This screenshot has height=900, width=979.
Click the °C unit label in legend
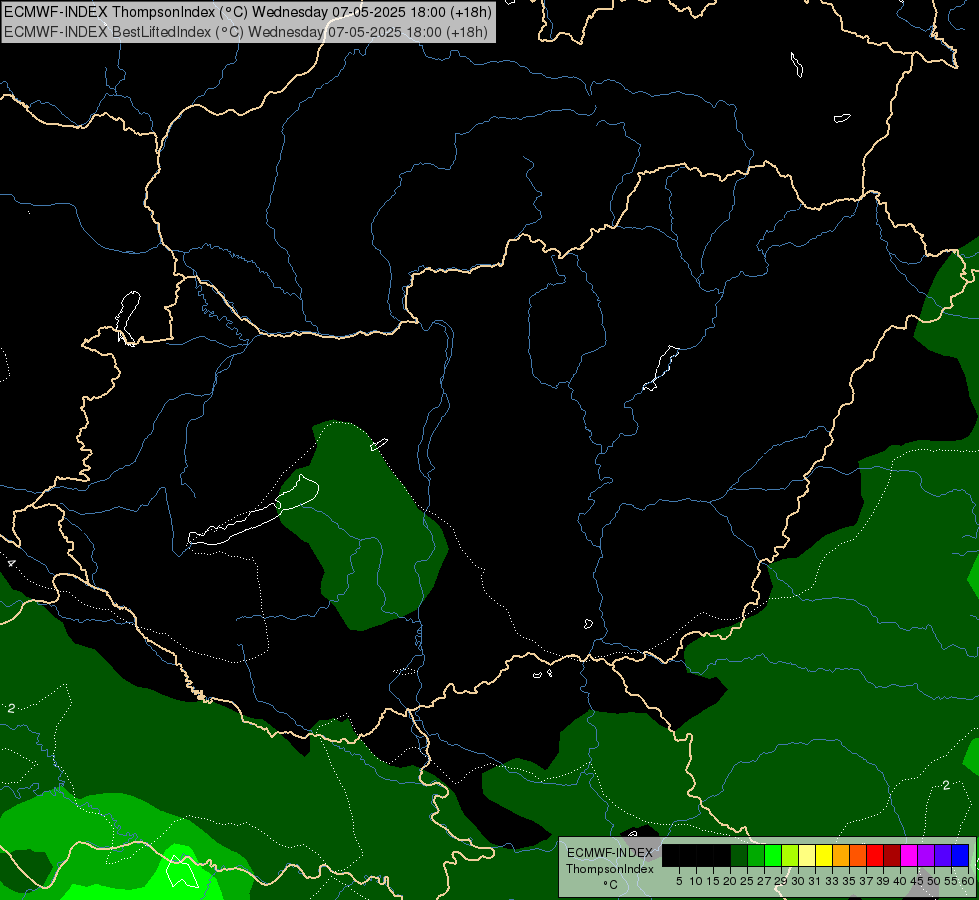point(611,885)
